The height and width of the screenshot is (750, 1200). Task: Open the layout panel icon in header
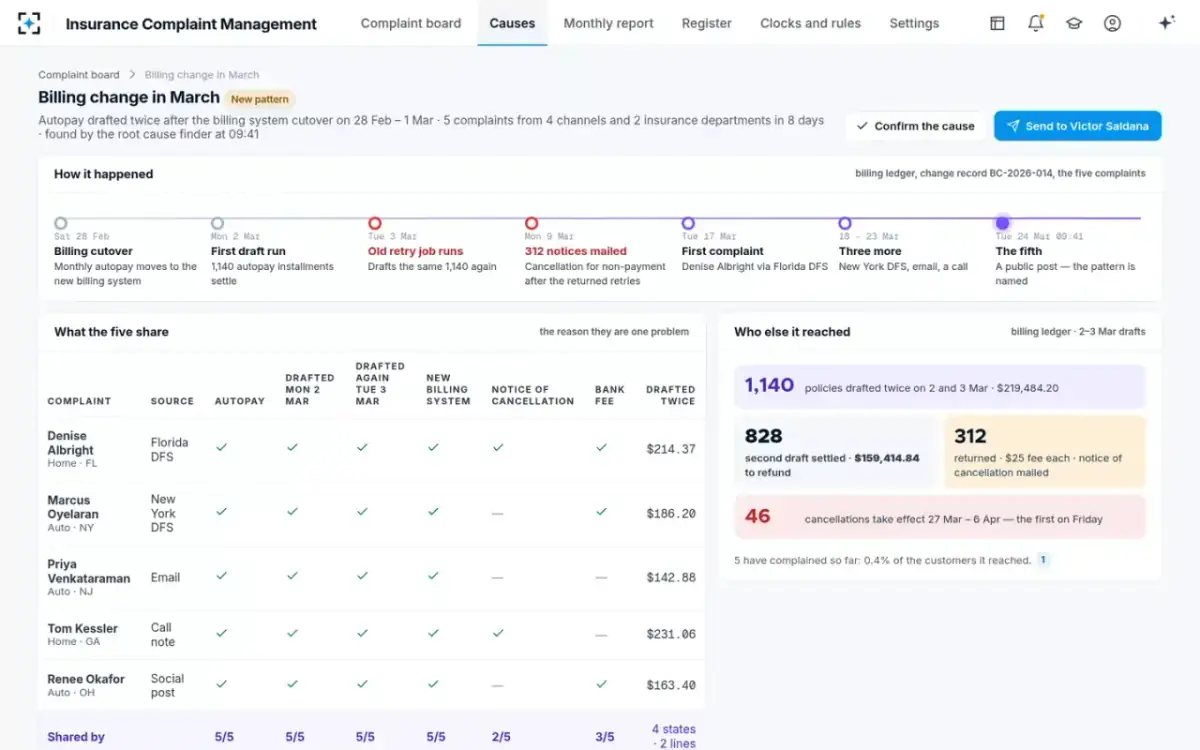click(997, 23)
